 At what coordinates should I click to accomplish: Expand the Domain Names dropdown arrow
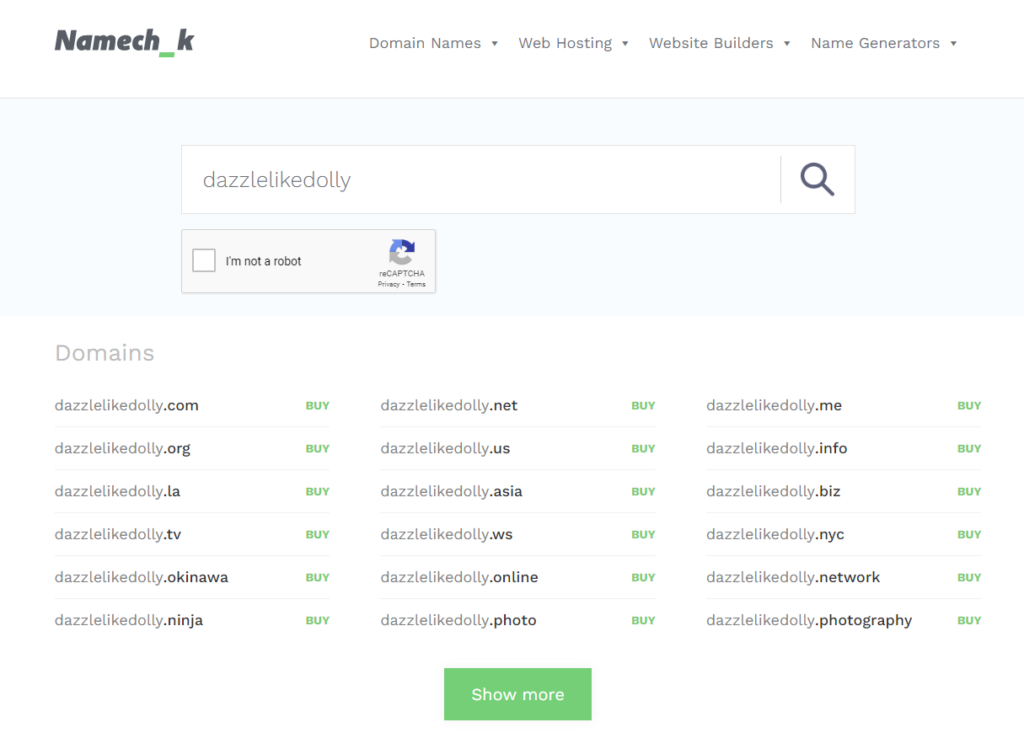[x=494, y=44]
